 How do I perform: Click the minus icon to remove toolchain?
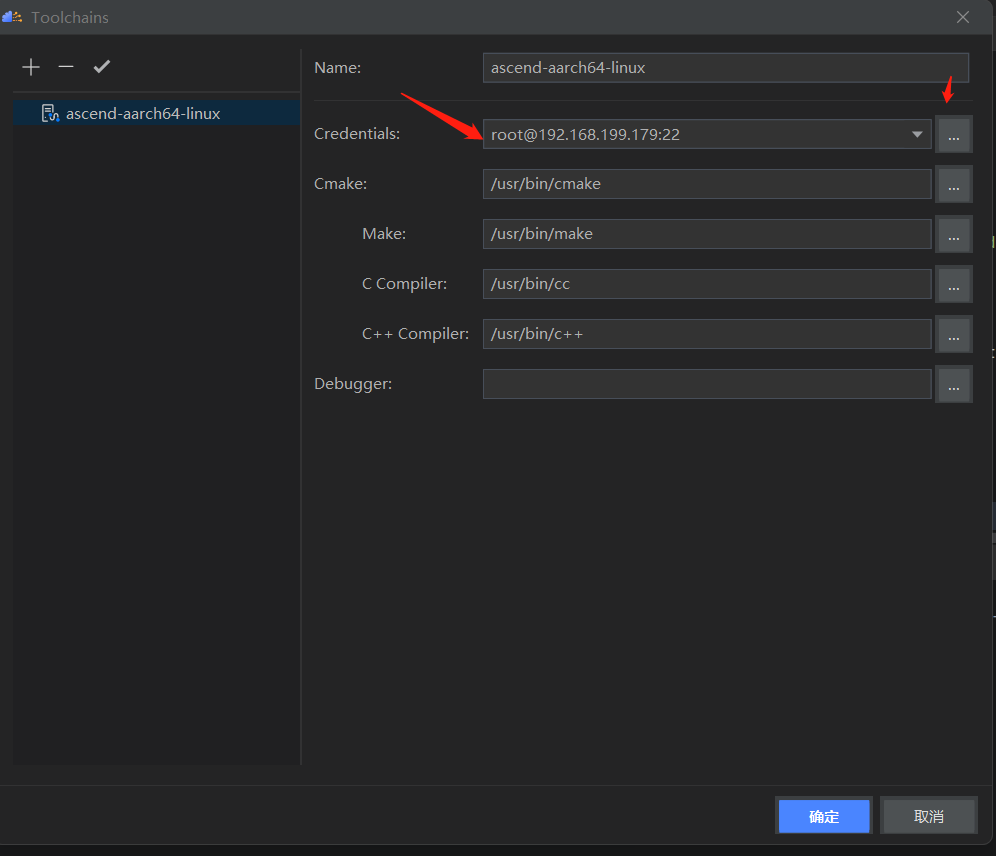(66, 67)
